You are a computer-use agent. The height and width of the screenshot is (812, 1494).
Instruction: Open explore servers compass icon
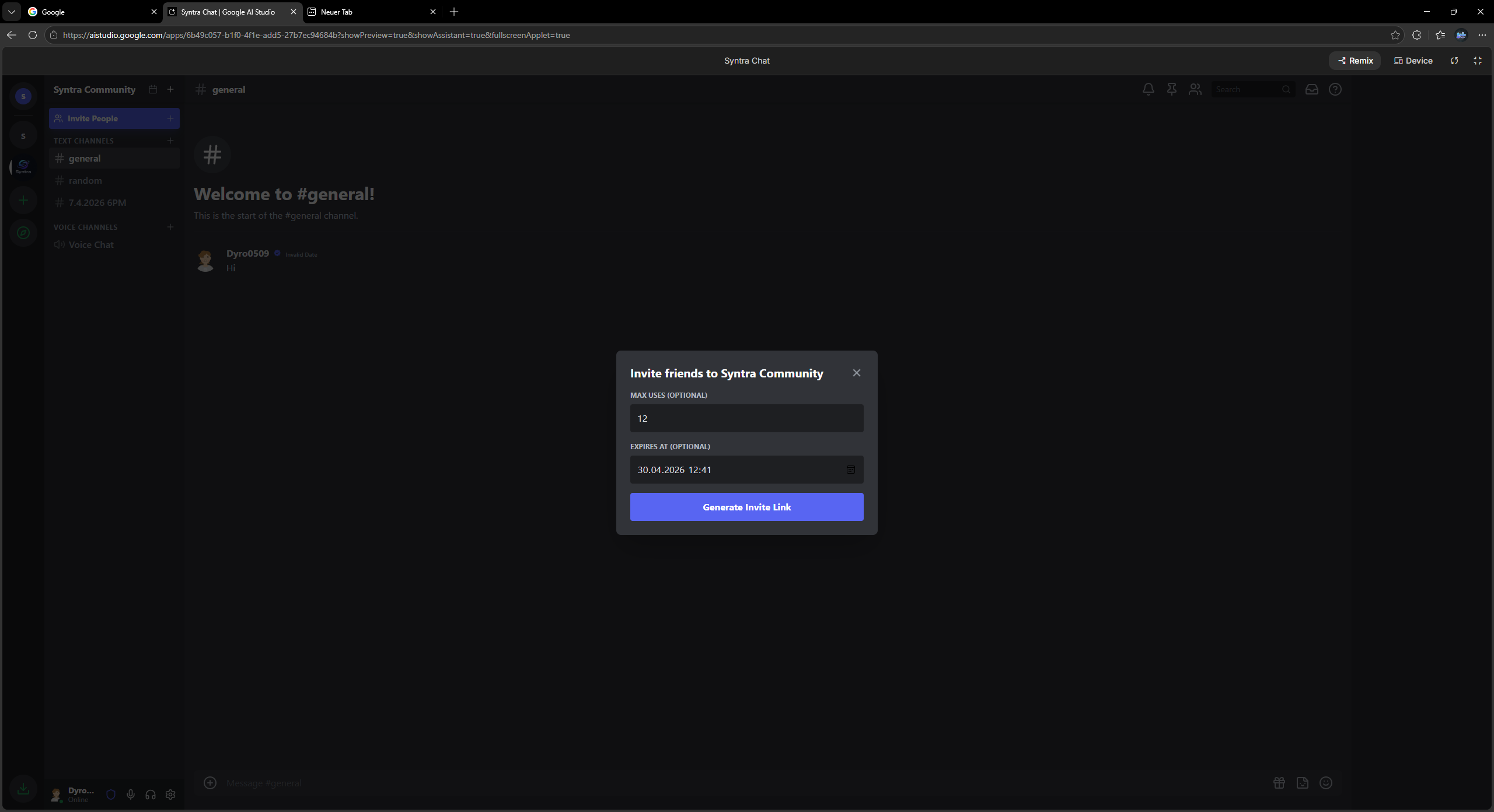(x=23, y=233)
